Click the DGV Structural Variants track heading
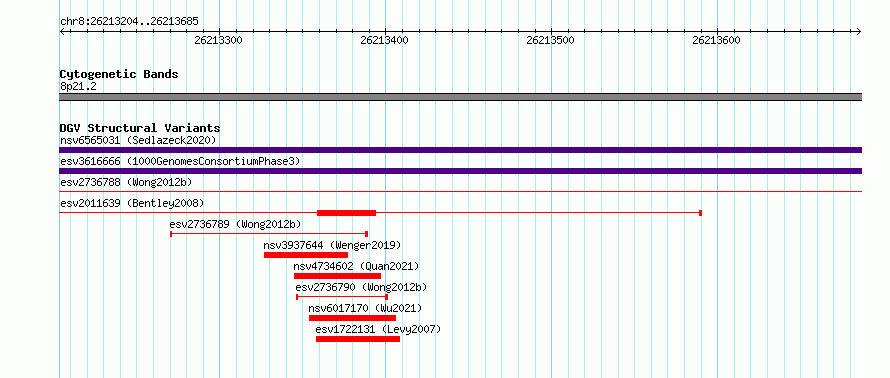 [140, 128]
